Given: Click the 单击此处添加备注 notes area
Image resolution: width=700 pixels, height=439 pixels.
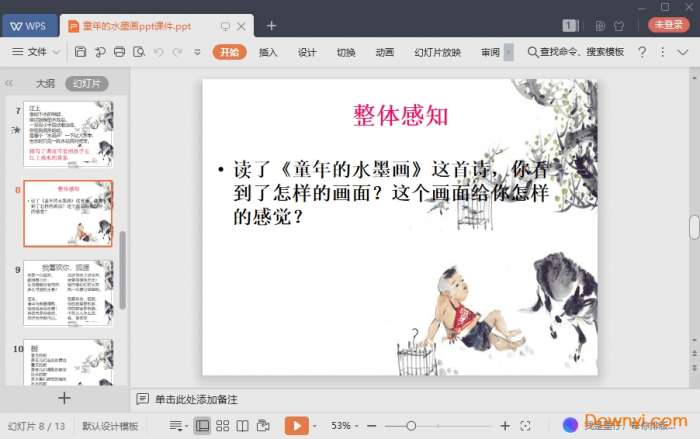Looking at the screenshot, I should tap(196, 399).
